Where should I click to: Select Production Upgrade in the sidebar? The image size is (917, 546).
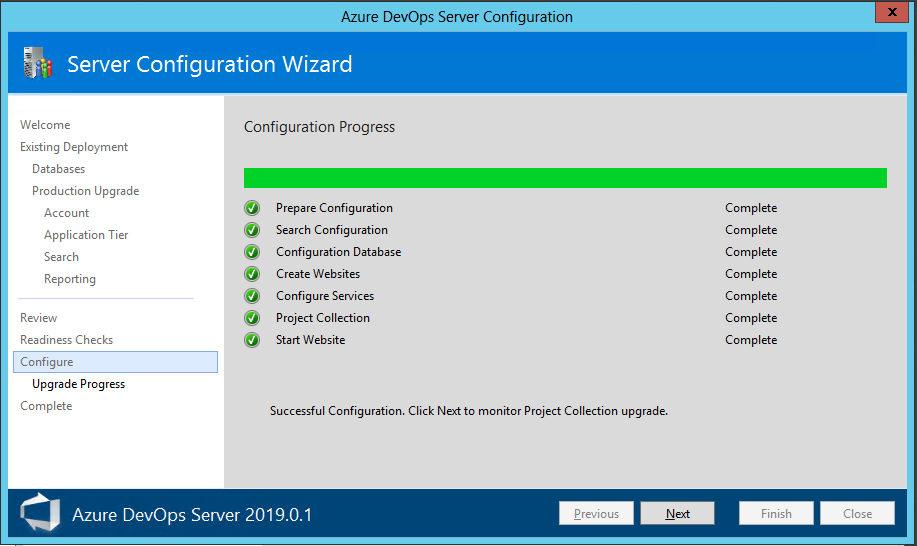point(85,191)
